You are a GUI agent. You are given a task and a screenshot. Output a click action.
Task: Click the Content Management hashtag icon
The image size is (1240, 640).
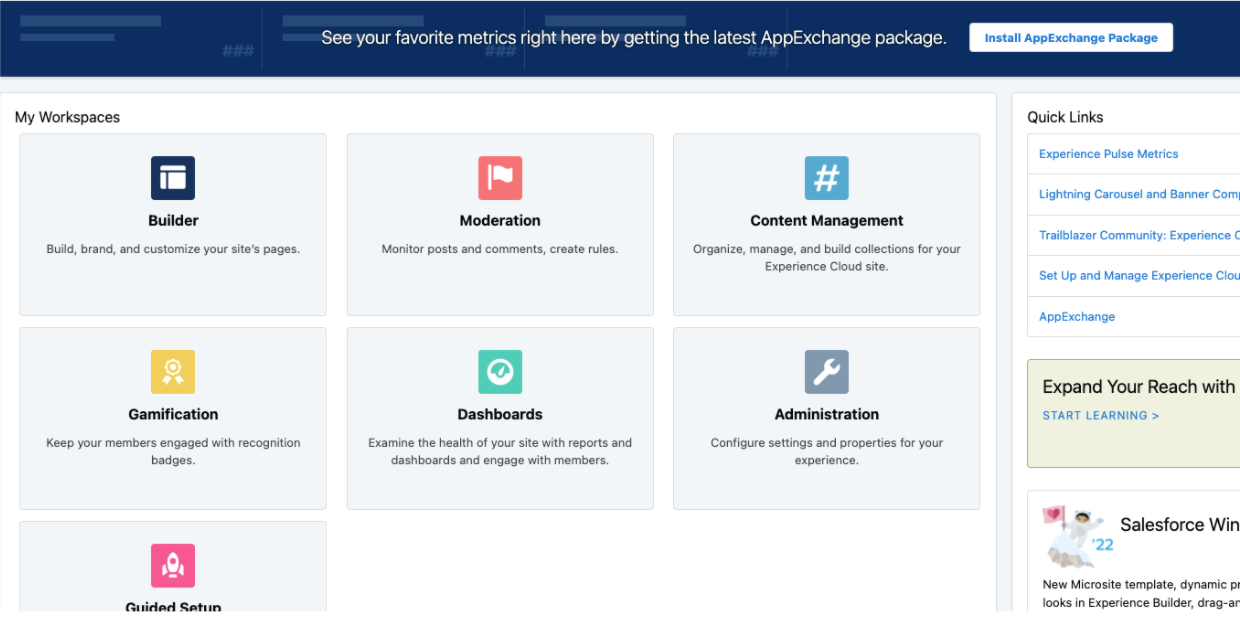(x=827, y=178)
